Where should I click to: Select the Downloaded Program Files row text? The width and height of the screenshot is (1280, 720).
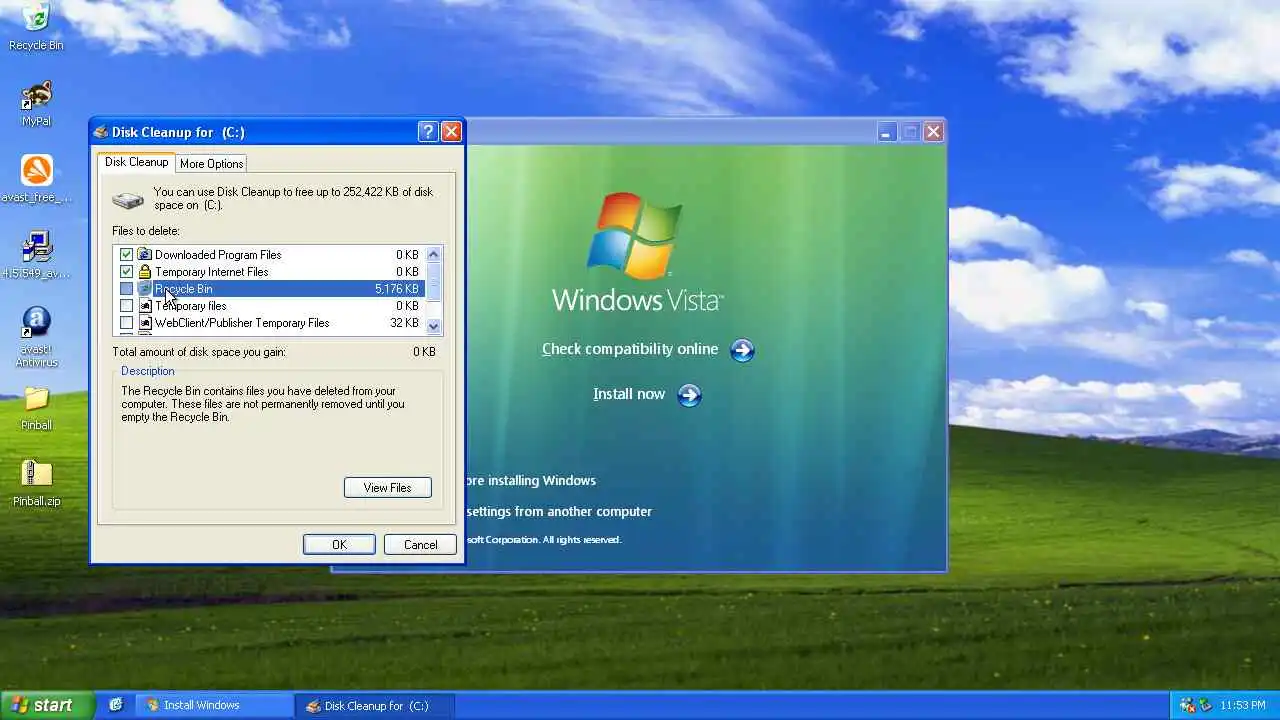pyautogui.click(x=218, y=255)
